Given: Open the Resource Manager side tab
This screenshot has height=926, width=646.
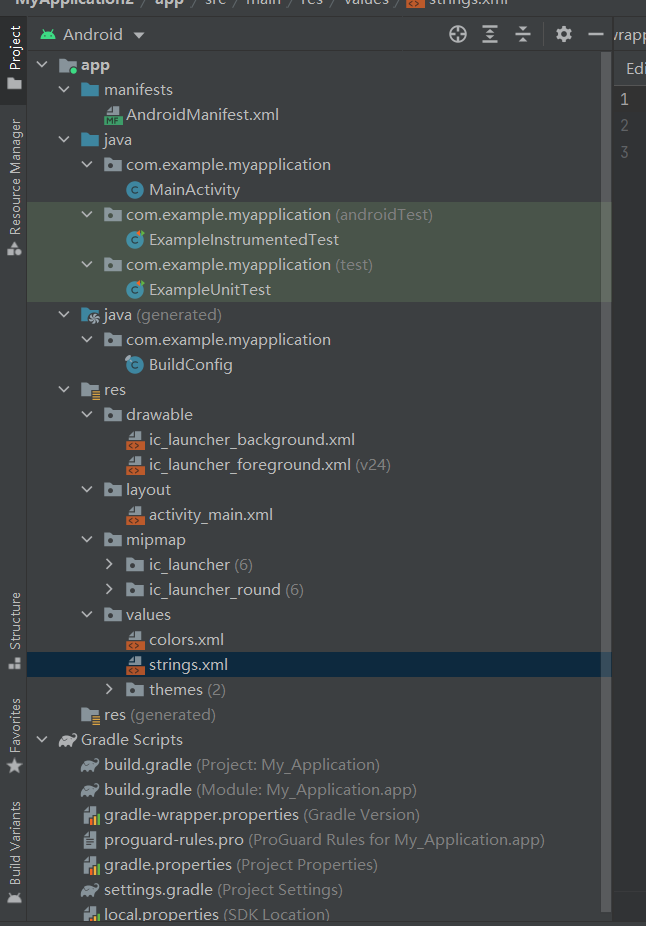Looking at the screenshot, I should 14,188.
